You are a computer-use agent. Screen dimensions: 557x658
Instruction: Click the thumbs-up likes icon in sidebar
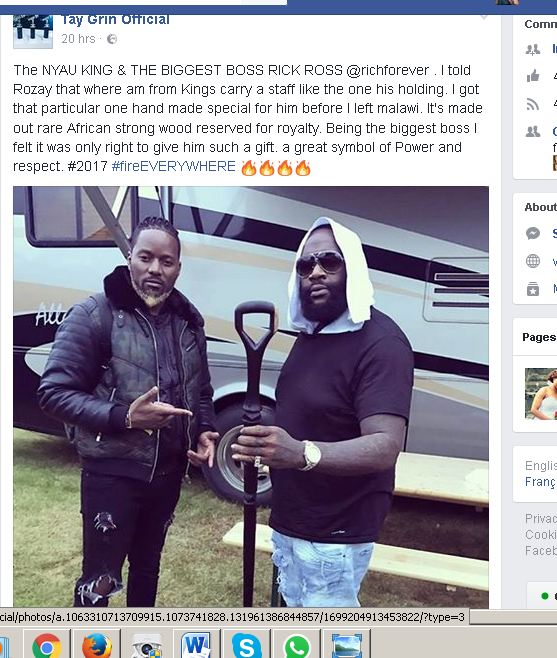533,76
